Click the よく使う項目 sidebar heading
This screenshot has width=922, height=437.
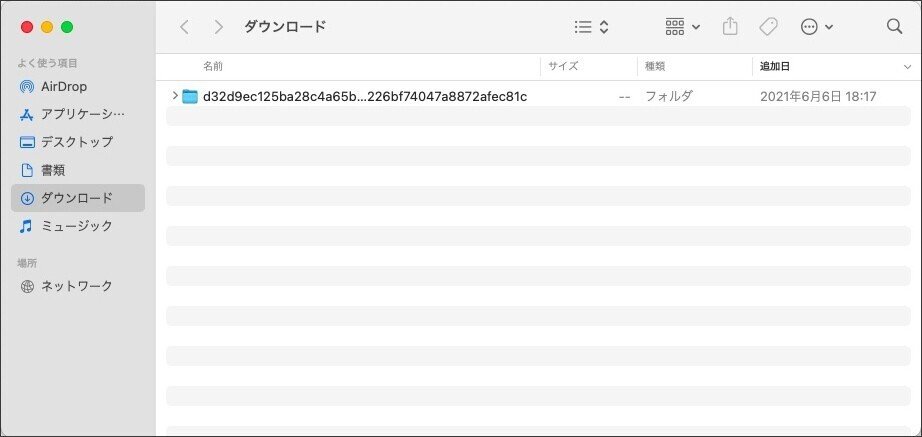coord(48,63)
